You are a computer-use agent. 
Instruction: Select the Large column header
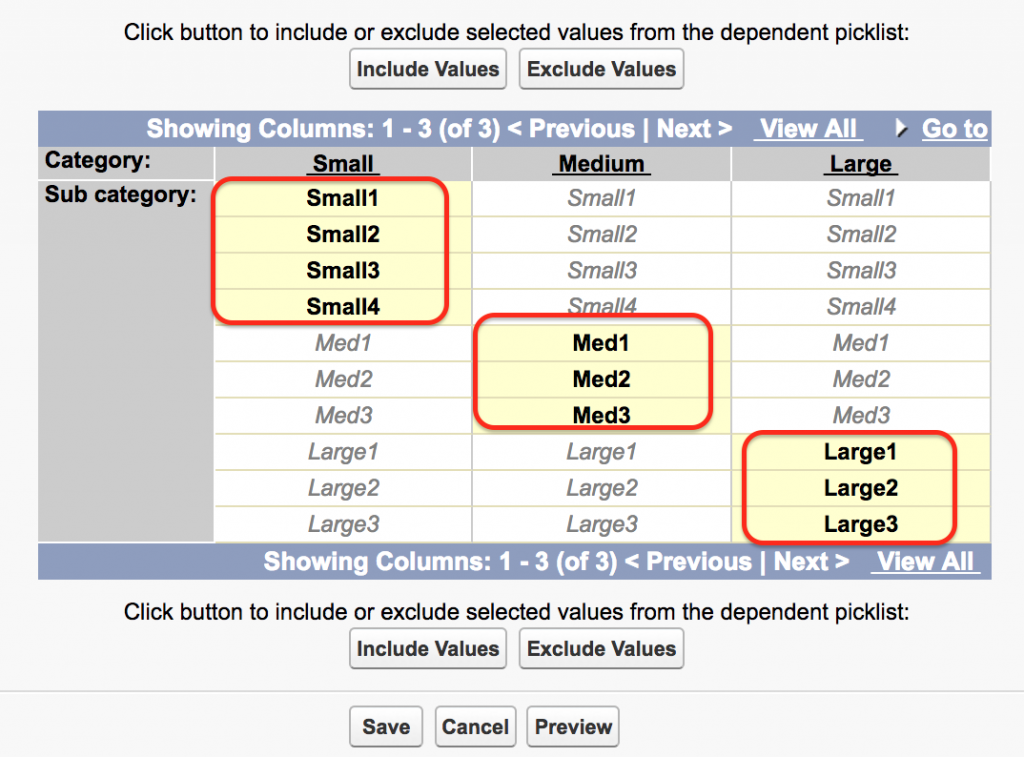pos(861,163)
